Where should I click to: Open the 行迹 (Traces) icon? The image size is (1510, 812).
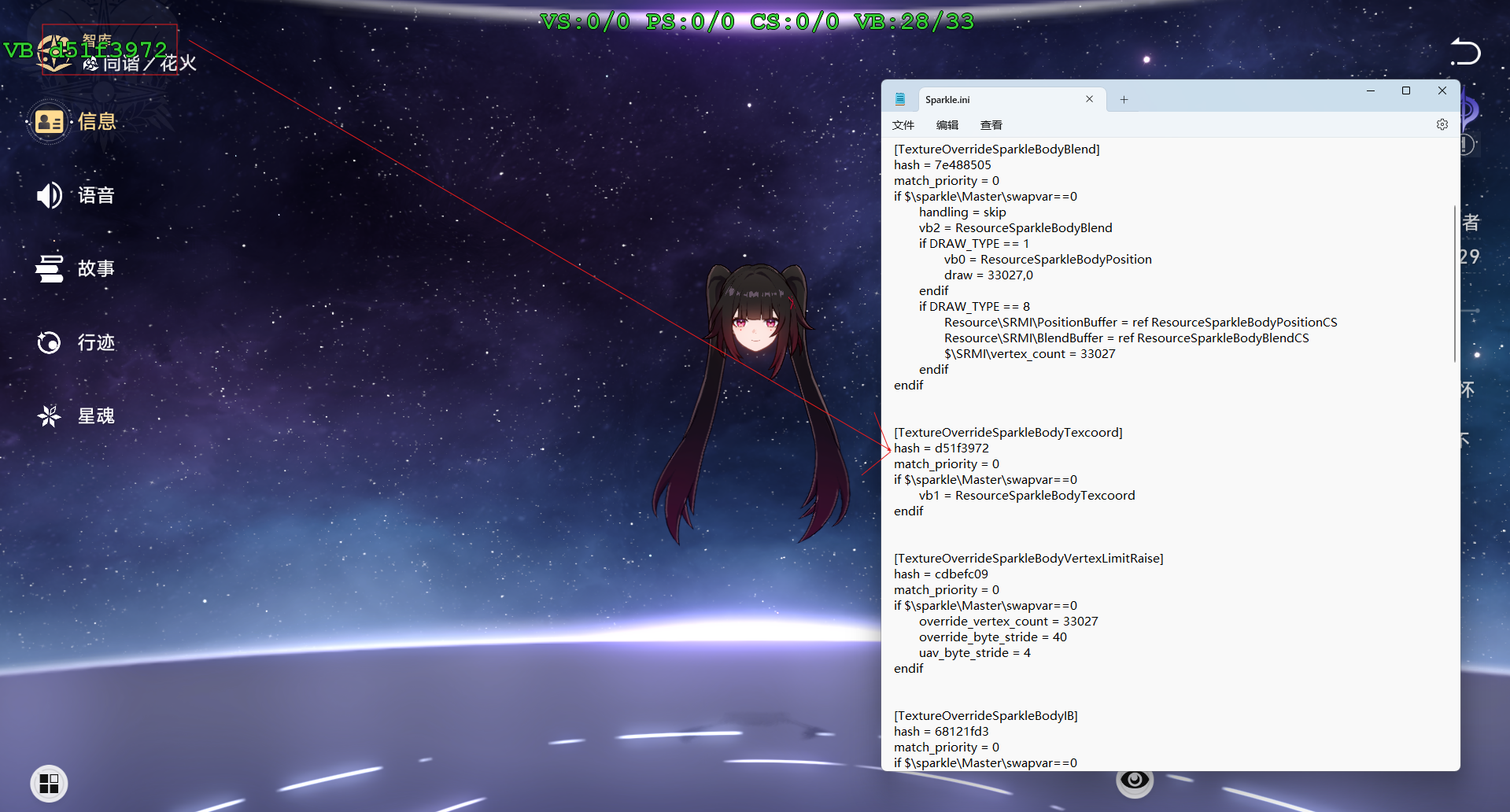tap(50, 342)
